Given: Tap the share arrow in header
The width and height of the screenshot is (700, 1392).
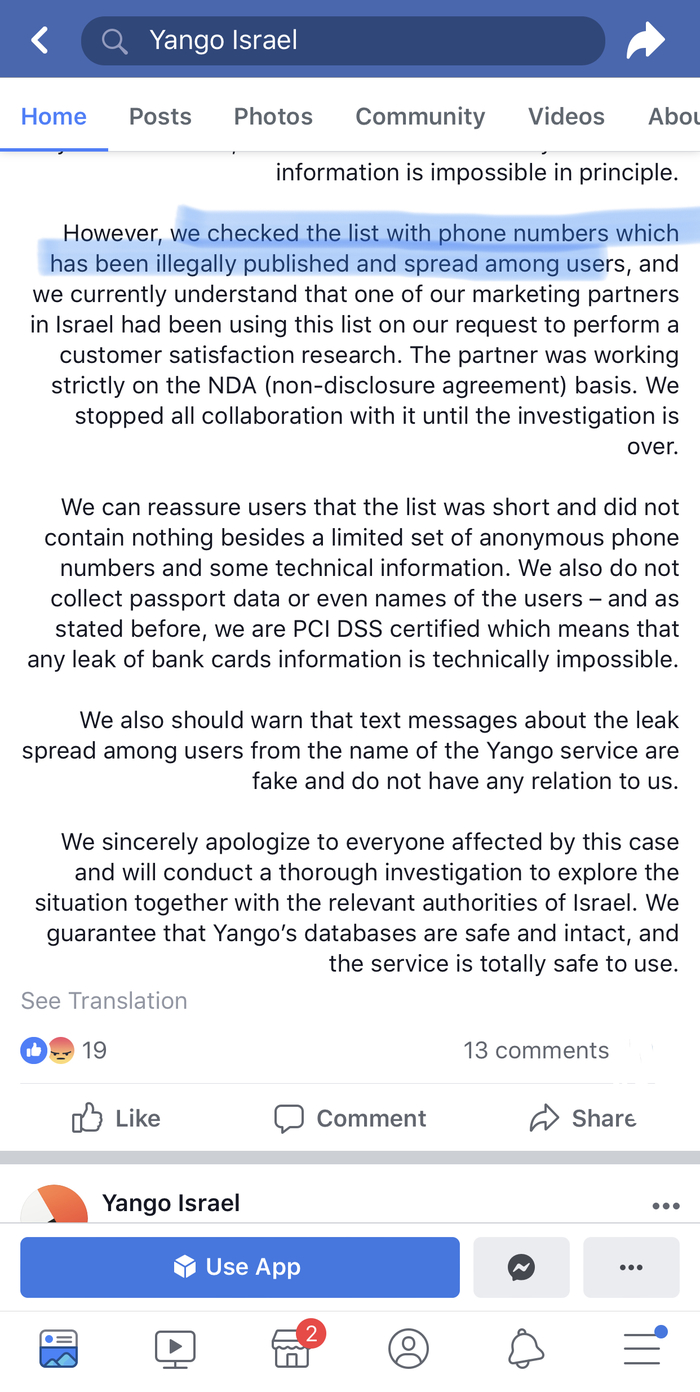Looking at the screenshot, I should tap(644, 41).
